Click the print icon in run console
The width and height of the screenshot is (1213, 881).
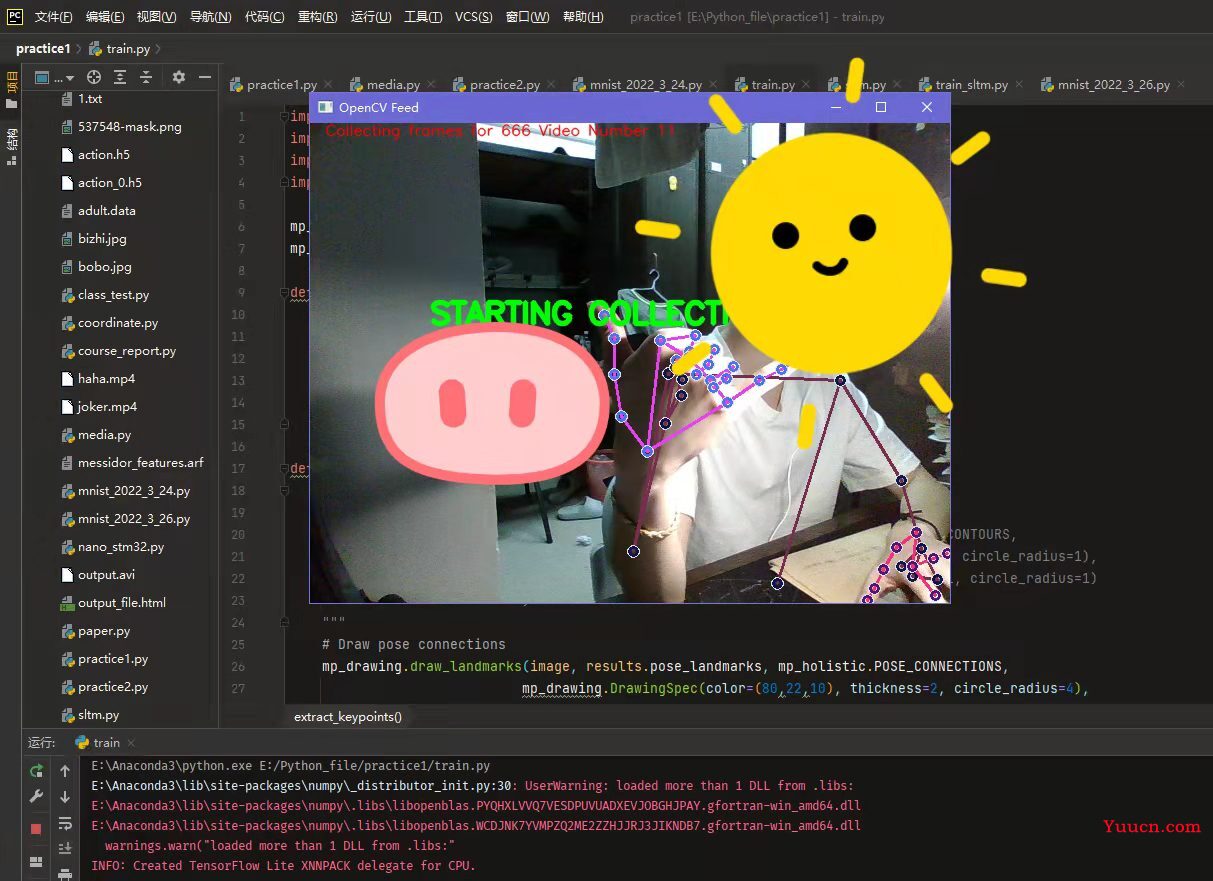(65, 873)
